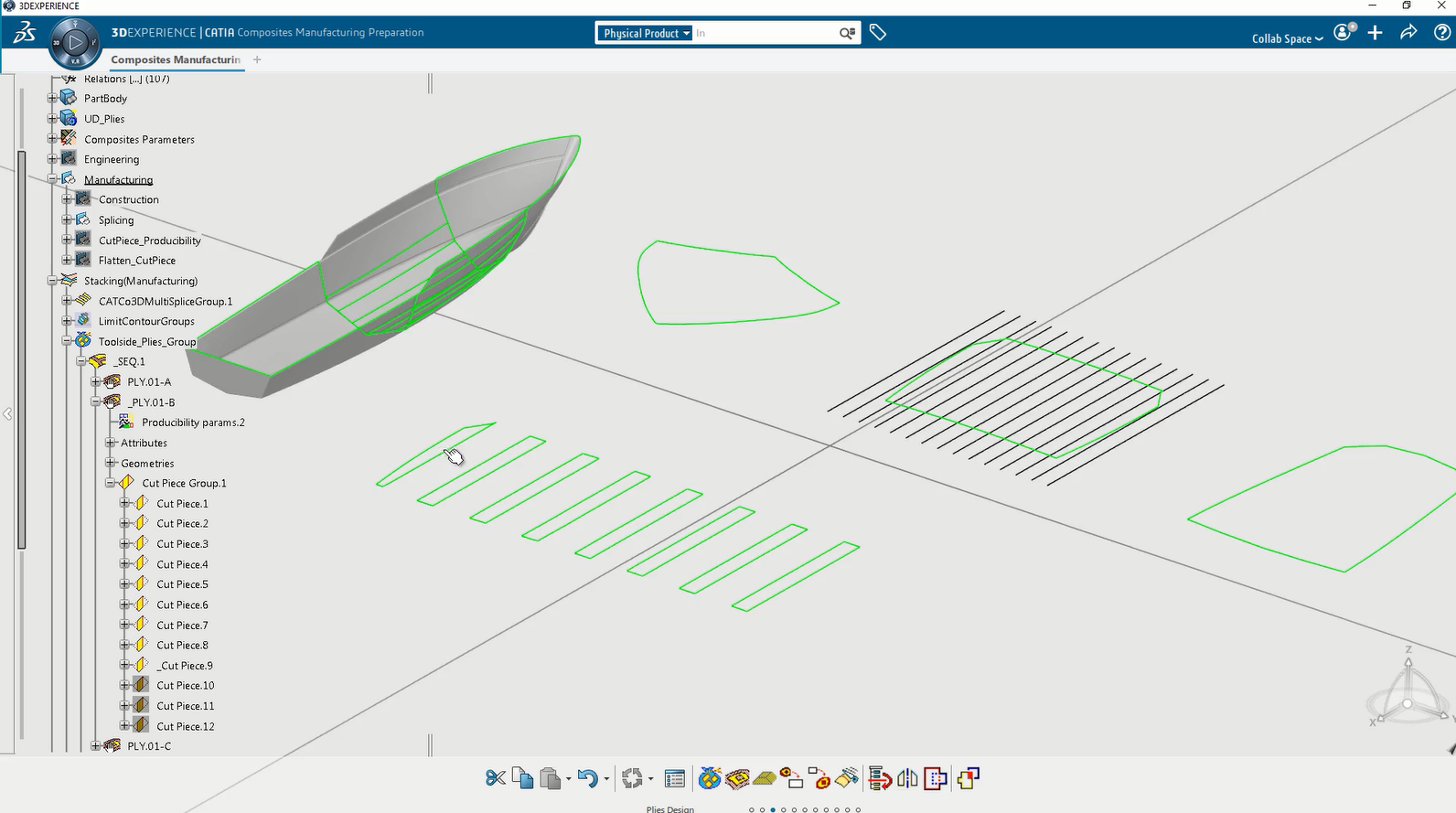The image size is (1456, 813).
Task: Open the Collab Space dropdown
Action: point(1287,38)
